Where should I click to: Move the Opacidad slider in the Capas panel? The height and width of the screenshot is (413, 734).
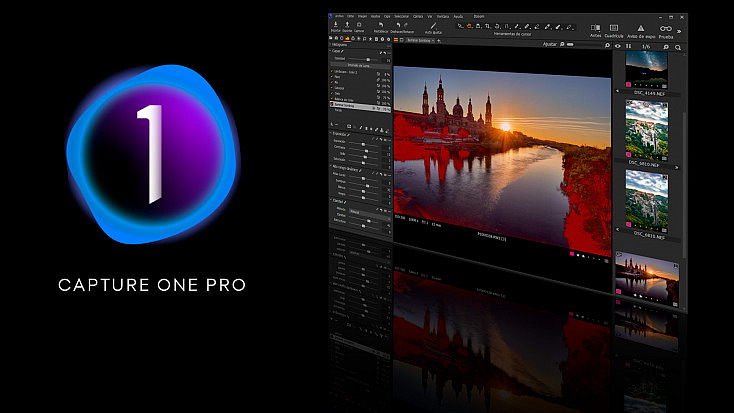pos(368,59)
